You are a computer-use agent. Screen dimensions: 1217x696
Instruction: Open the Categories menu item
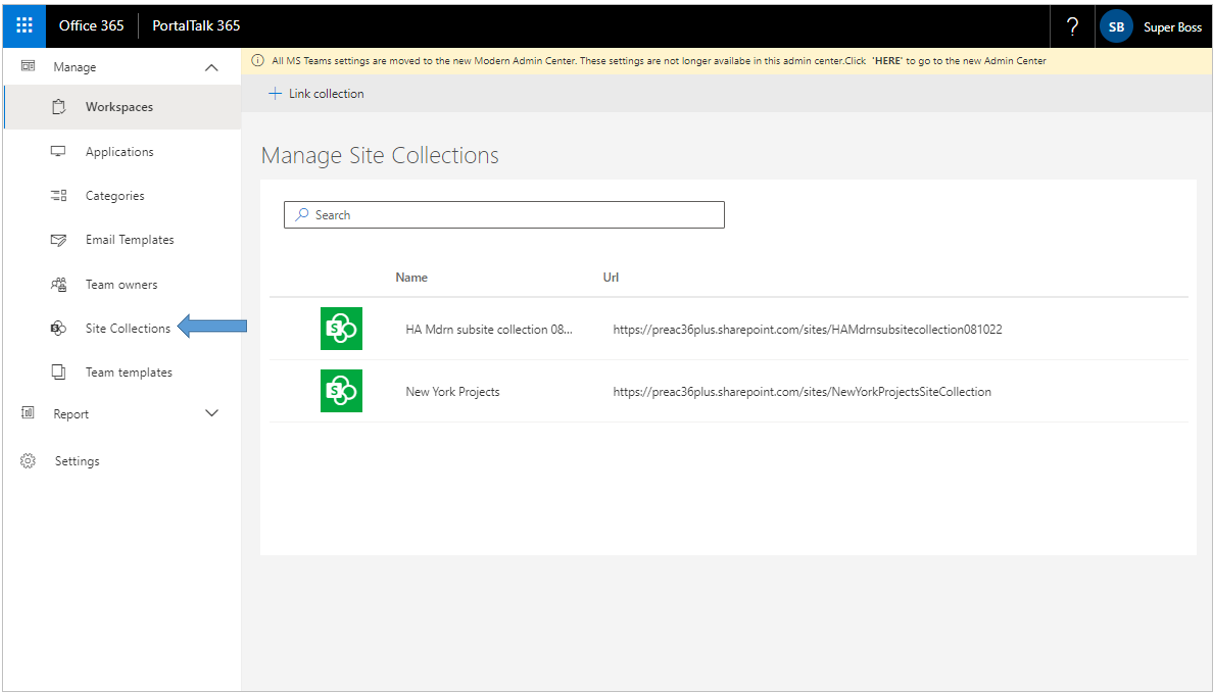tap(115, 196)
